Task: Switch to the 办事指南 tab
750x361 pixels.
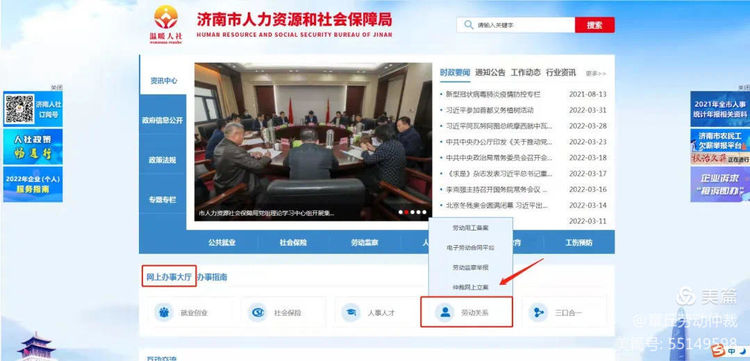Action: coord(212,277)
